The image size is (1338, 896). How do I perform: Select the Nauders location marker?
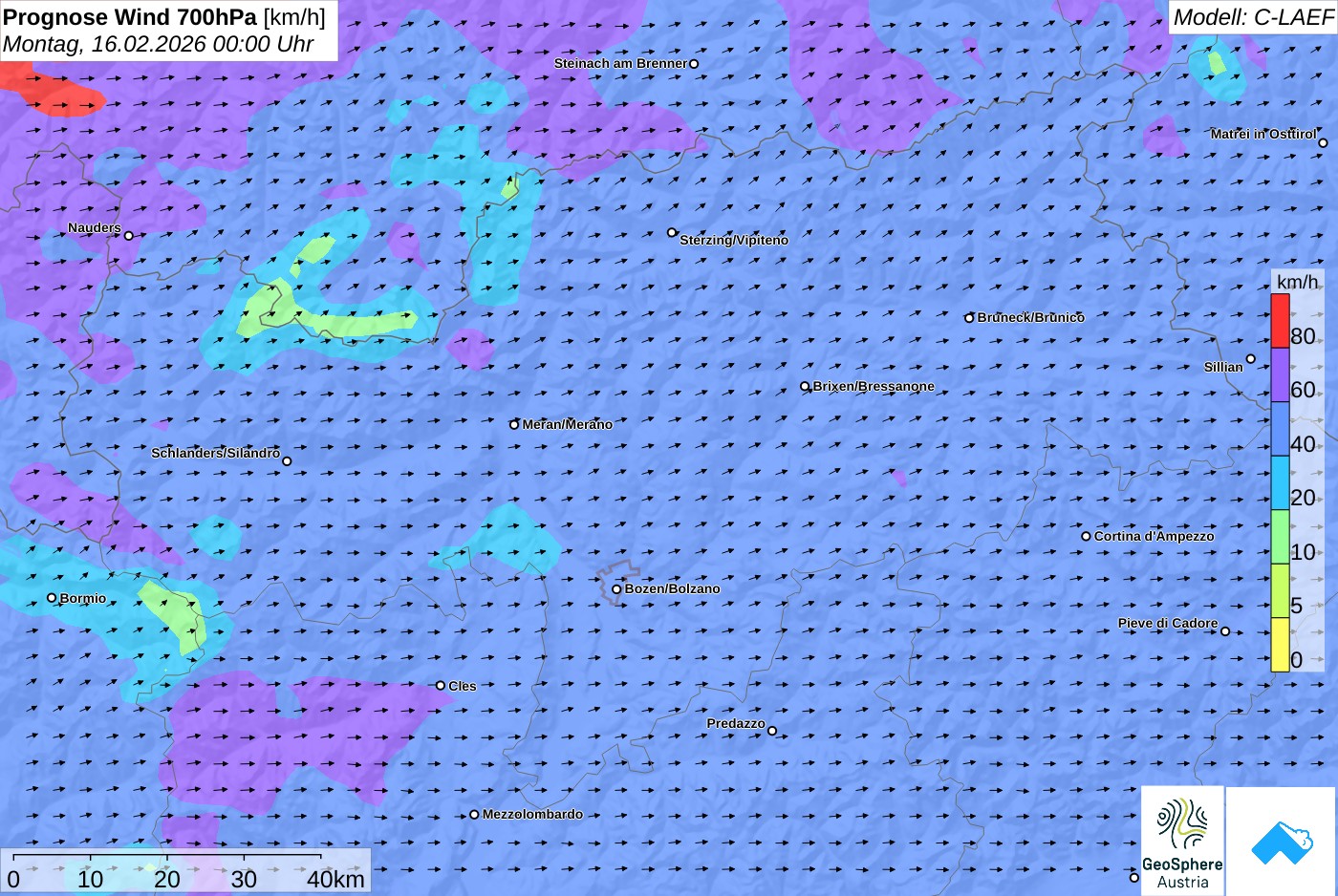128,235
